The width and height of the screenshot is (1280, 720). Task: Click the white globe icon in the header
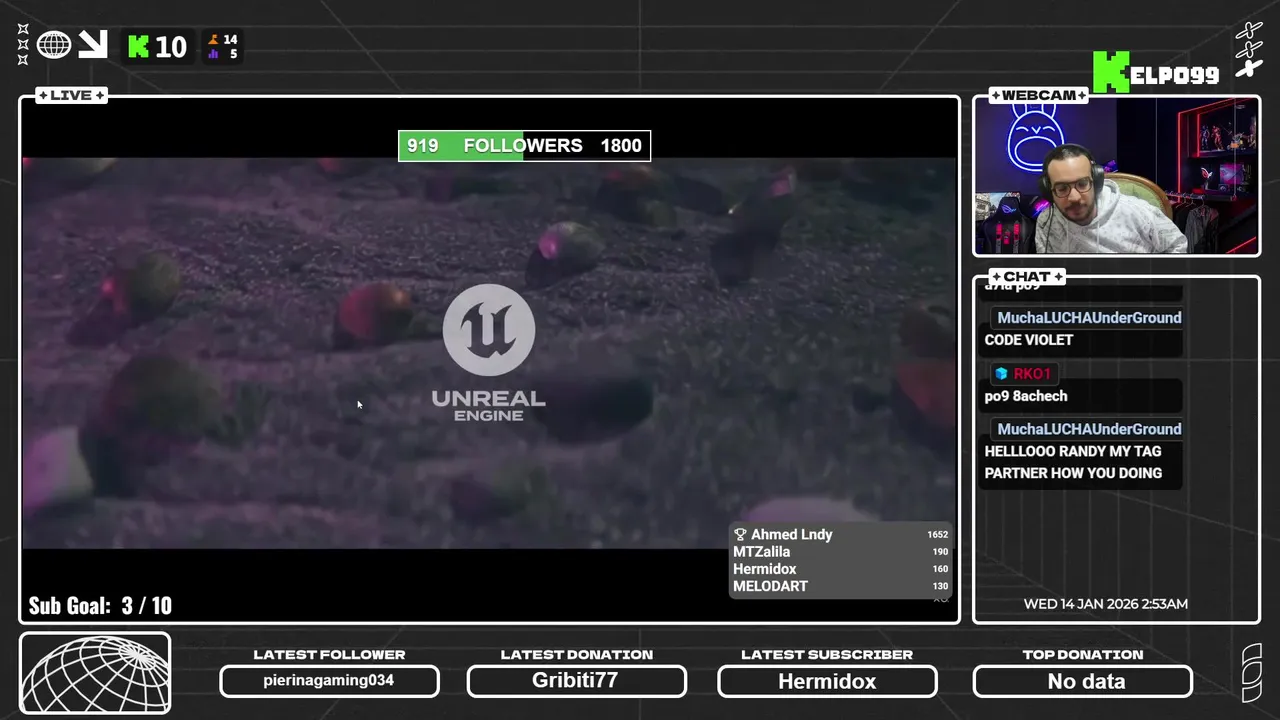pyautogui.click(x=54, y=45)
